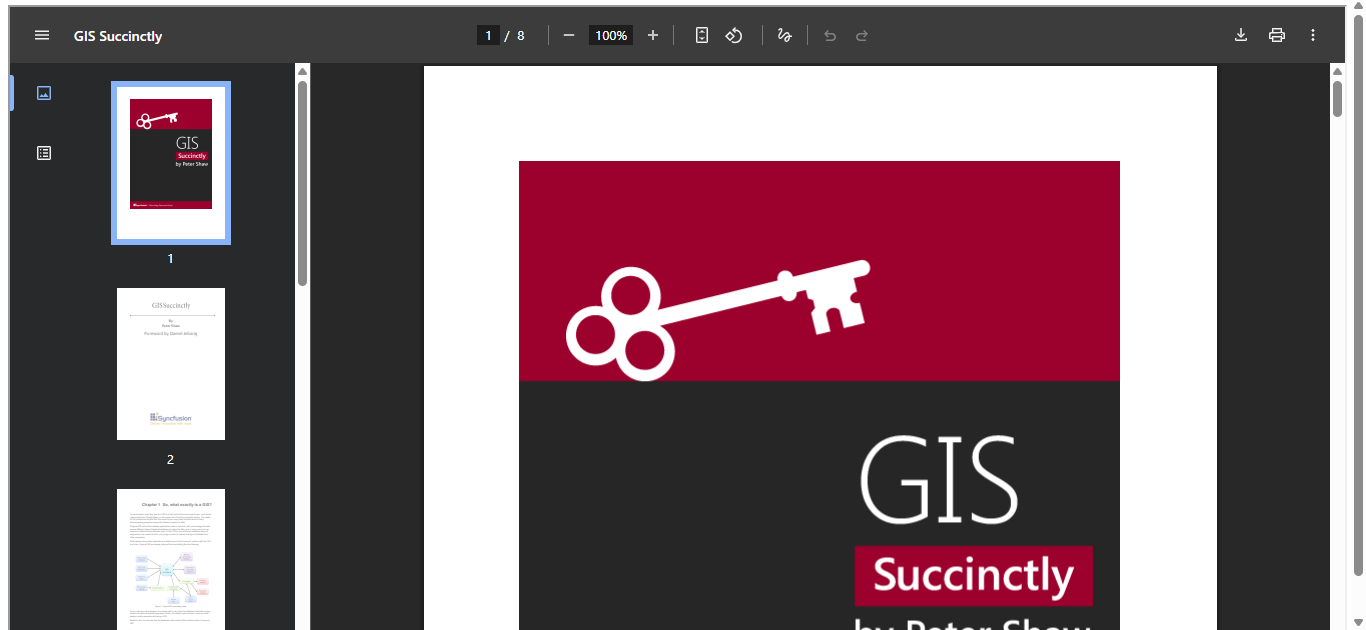Select the draw annotation tool

pos(785,35)
